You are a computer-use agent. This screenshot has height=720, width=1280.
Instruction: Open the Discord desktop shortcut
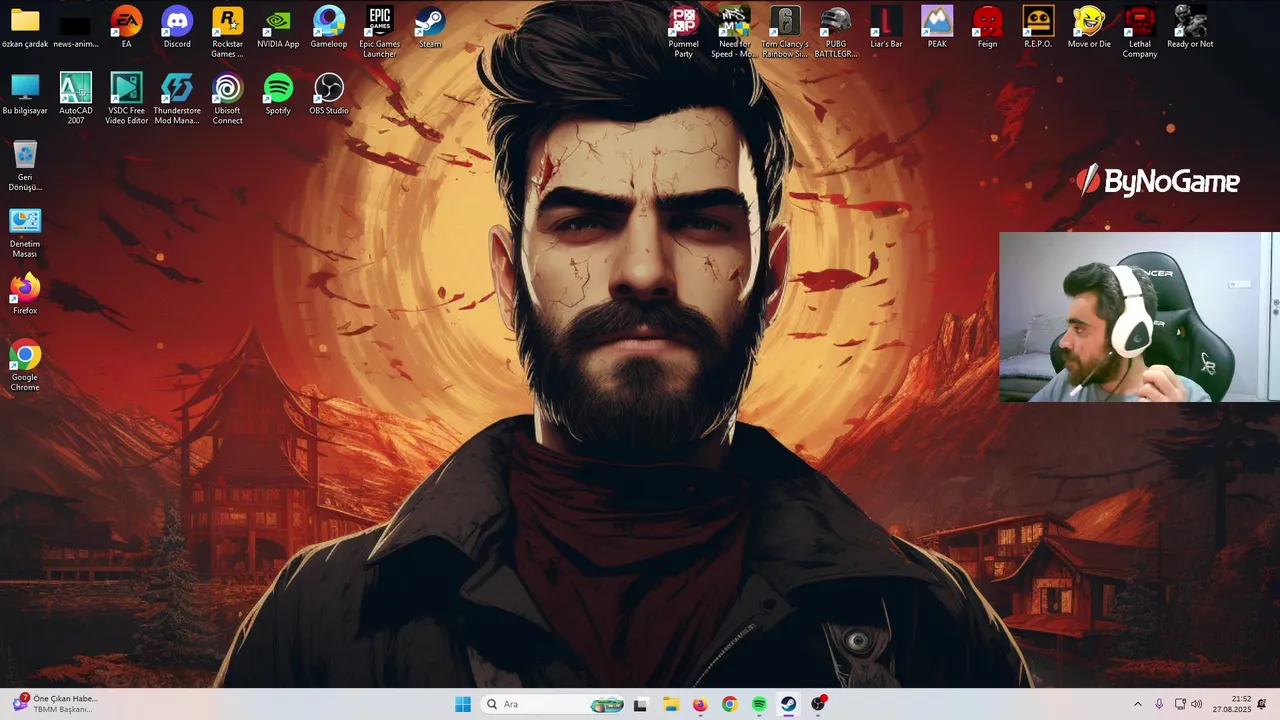[177, 28]
